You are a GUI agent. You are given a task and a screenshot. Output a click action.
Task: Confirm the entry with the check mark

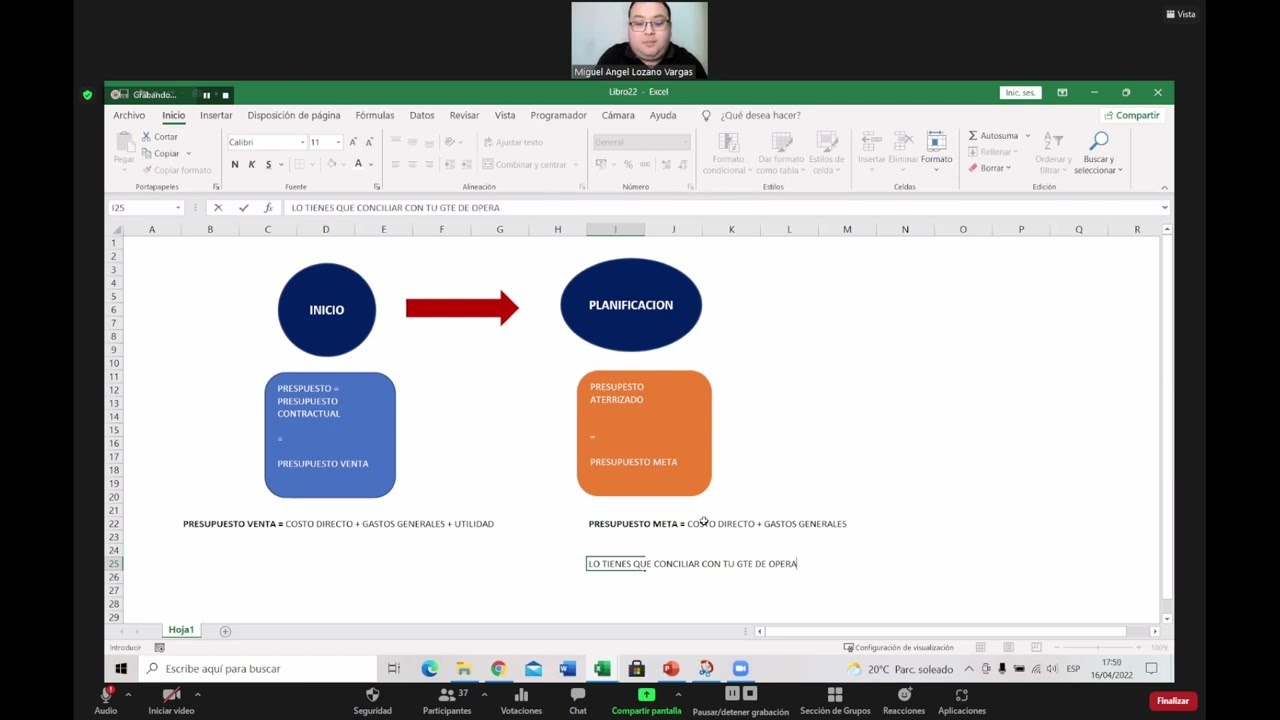pyautogui.click(x=243, y=208)
